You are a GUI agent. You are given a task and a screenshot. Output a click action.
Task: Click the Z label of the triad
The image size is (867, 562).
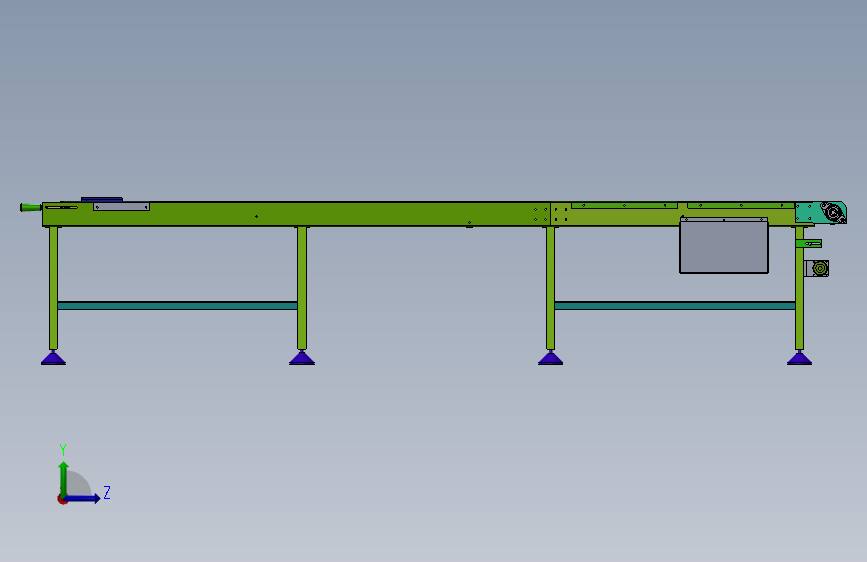tap(107, 492)
